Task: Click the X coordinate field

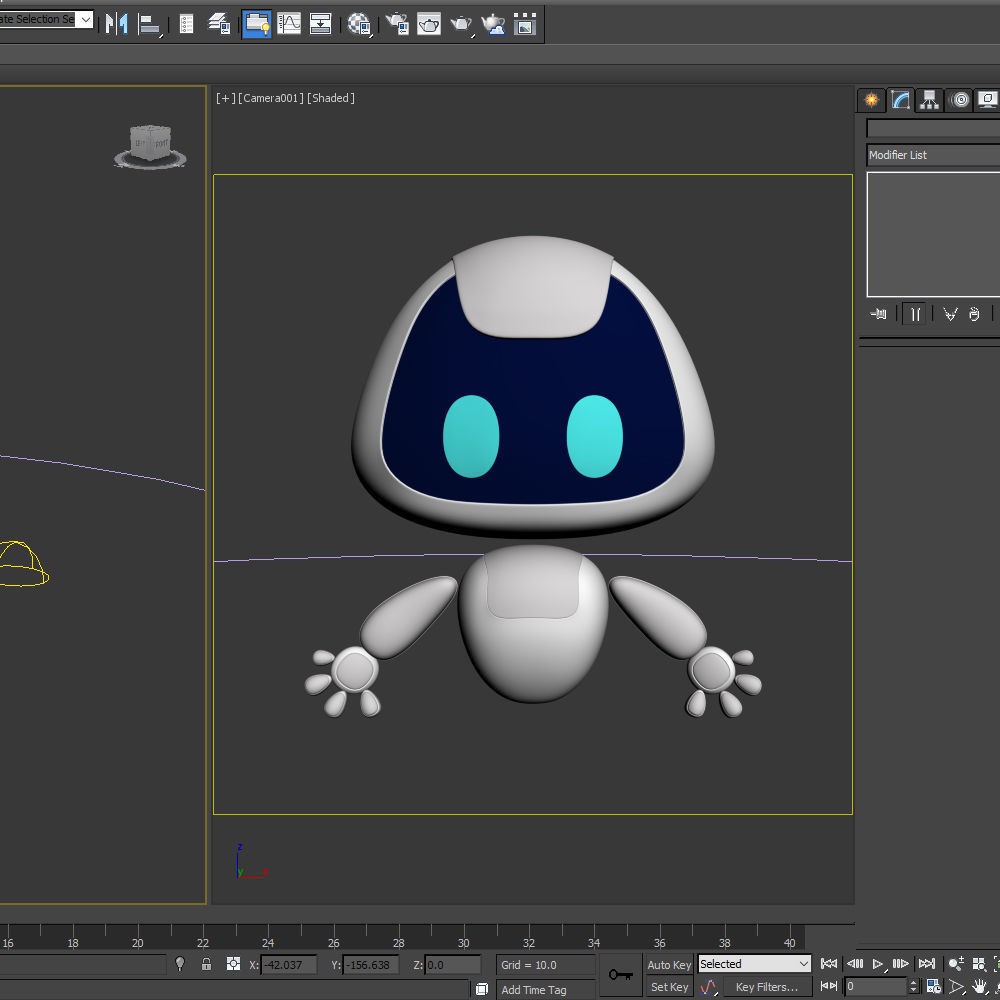Action: pyautogui.click(x=288, y=965)
